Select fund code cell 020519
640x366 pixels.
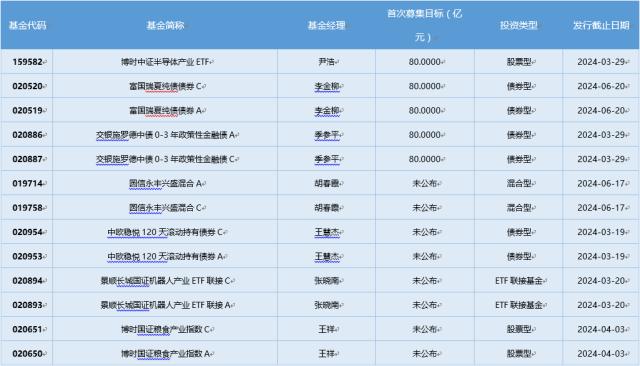[x=27, y=111]
